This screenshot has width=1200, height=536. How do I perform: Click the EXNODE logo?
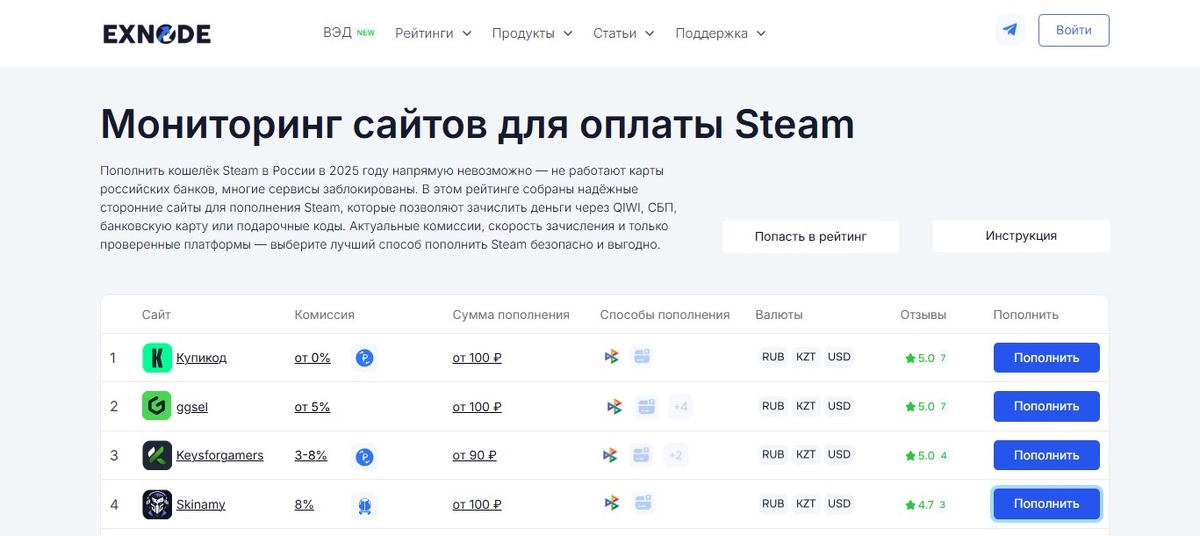tap(157, 34)
